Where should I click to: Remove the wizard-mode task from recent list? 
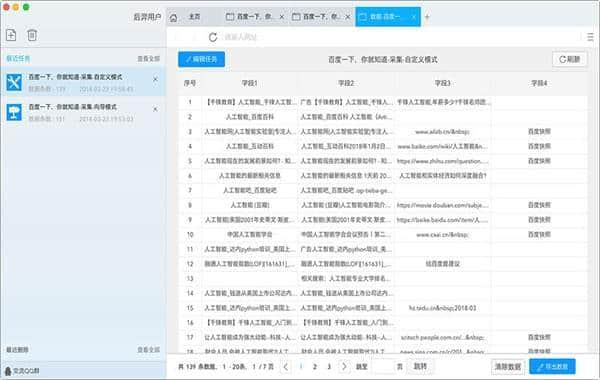coord(155,109)
